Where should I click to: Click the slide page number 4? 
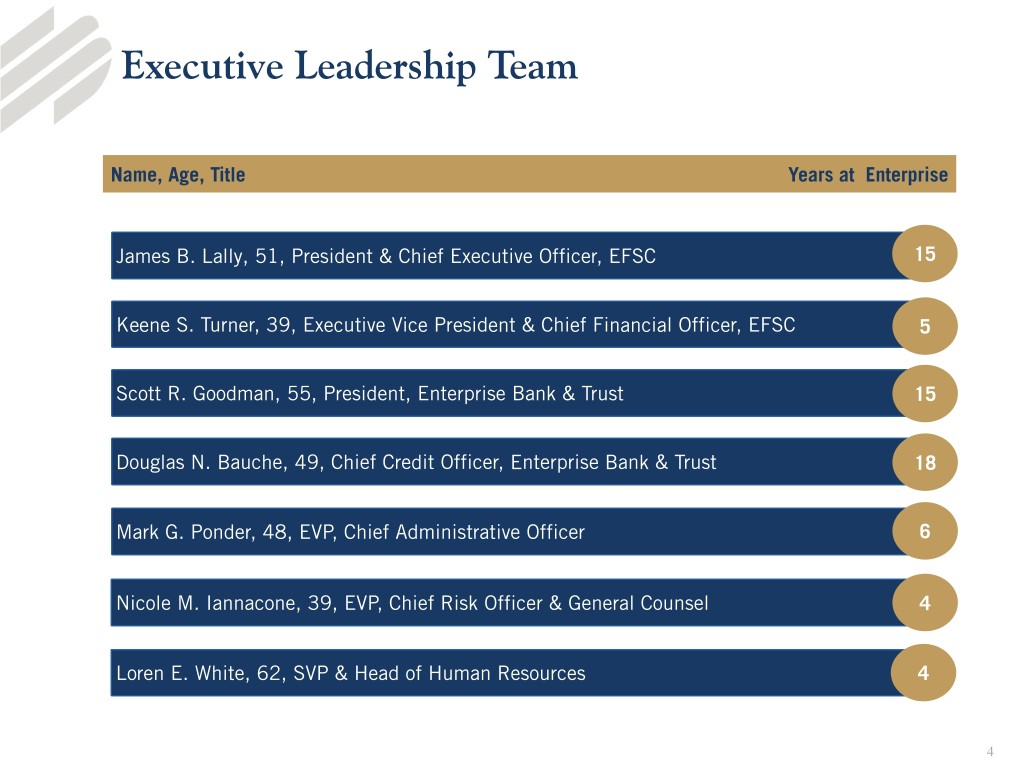(x=990, y=752)
